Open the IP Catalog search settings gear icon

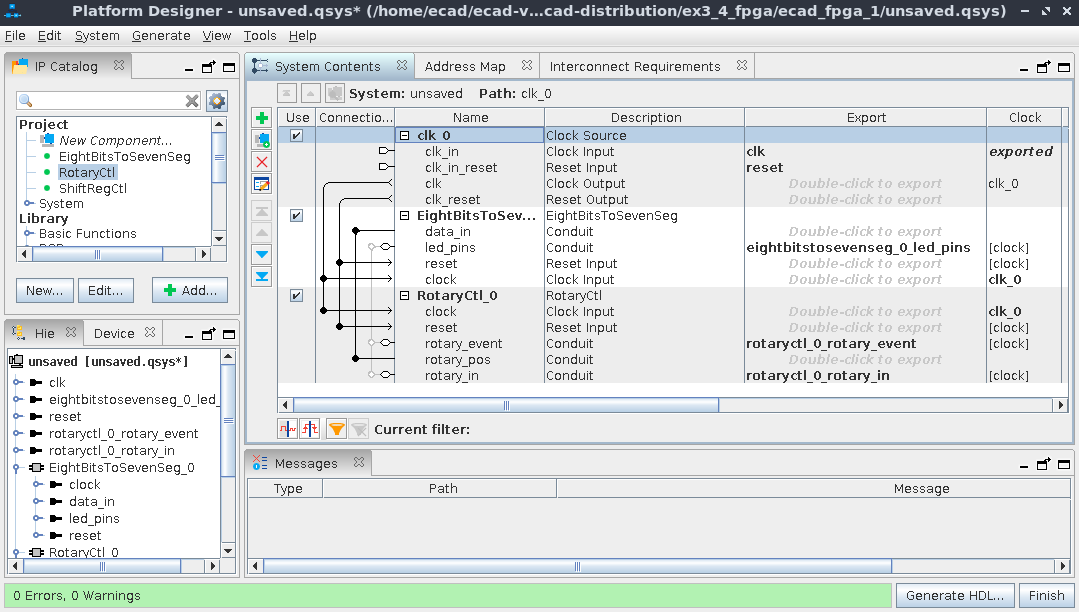click(217, 100)
